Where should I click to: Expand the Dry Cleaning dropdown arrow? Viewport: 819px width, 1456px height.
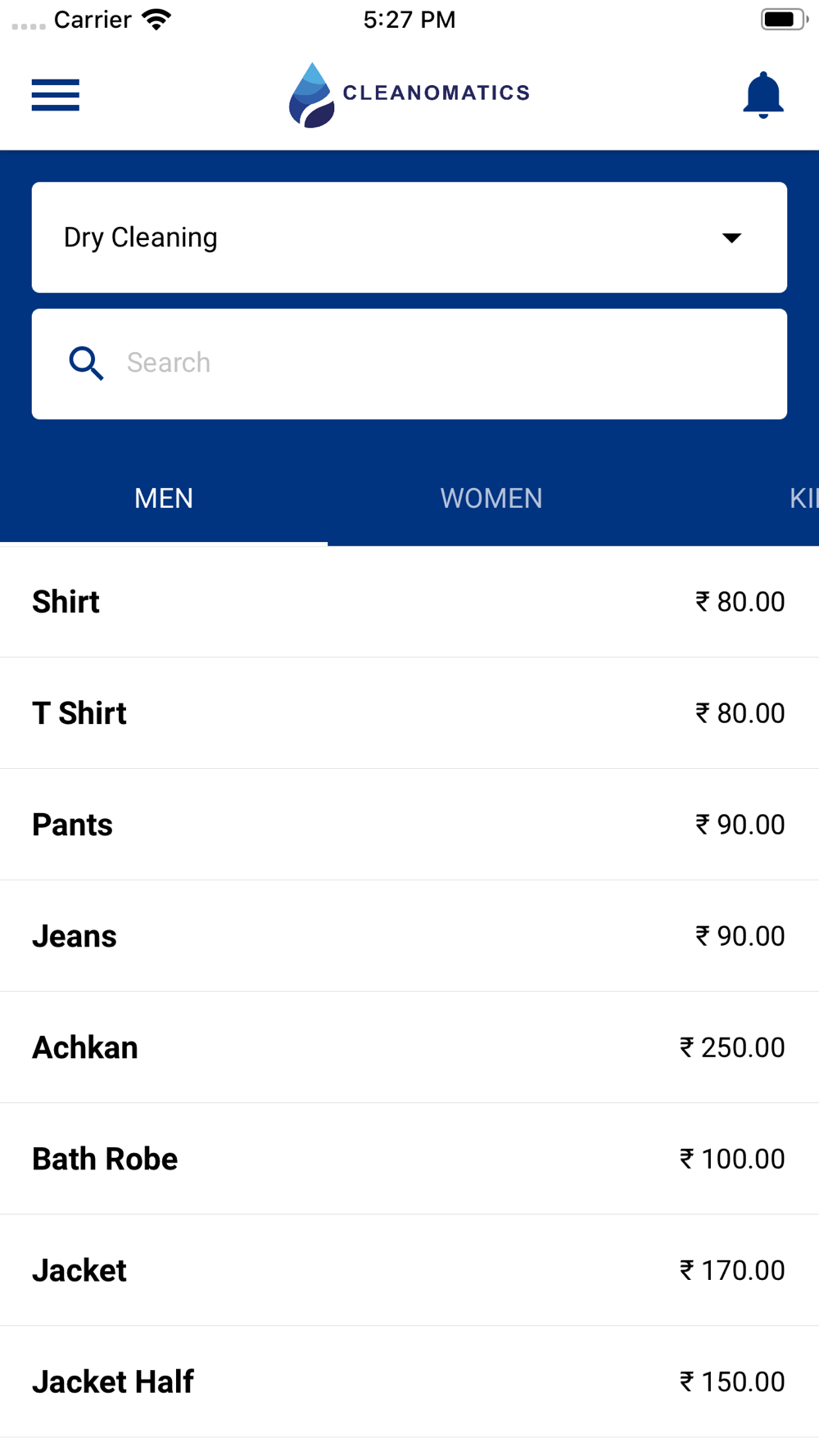731,237
